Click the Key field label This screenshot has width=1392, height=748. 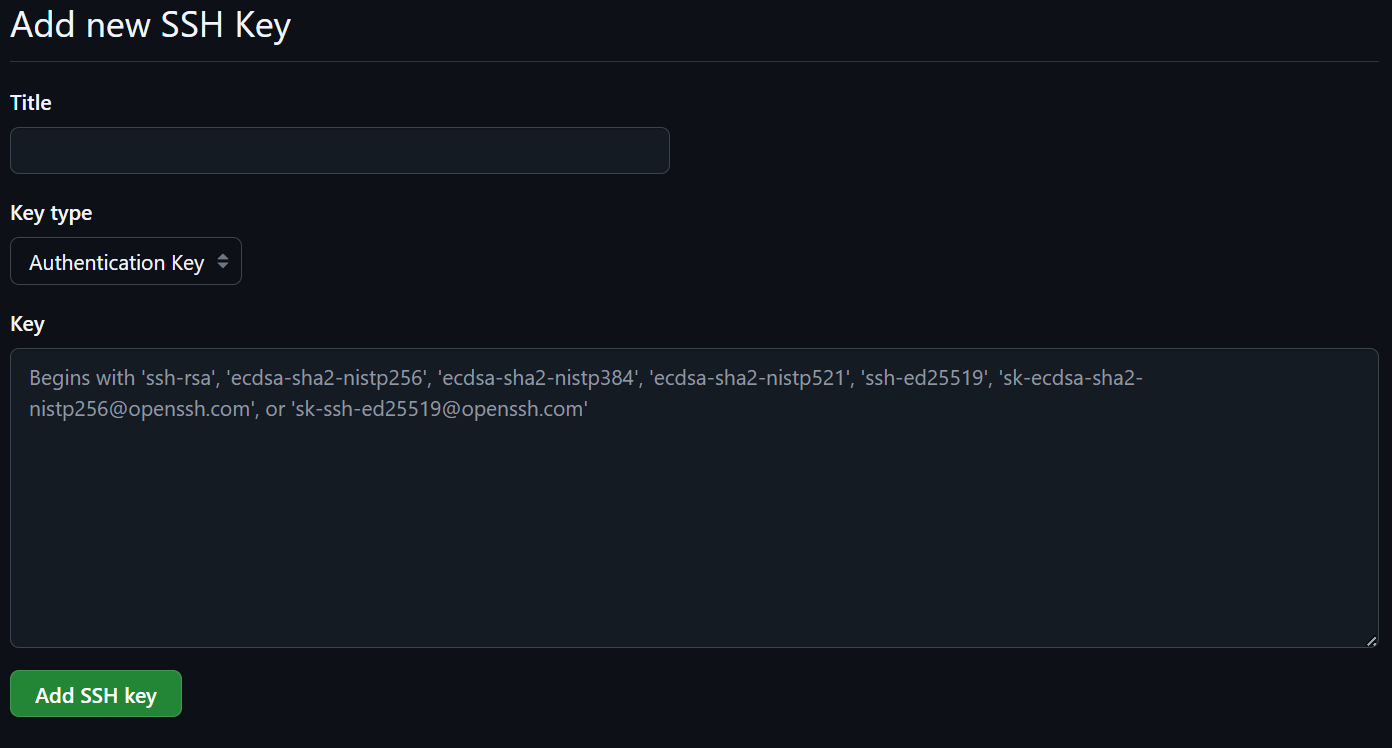click(27, 323)
